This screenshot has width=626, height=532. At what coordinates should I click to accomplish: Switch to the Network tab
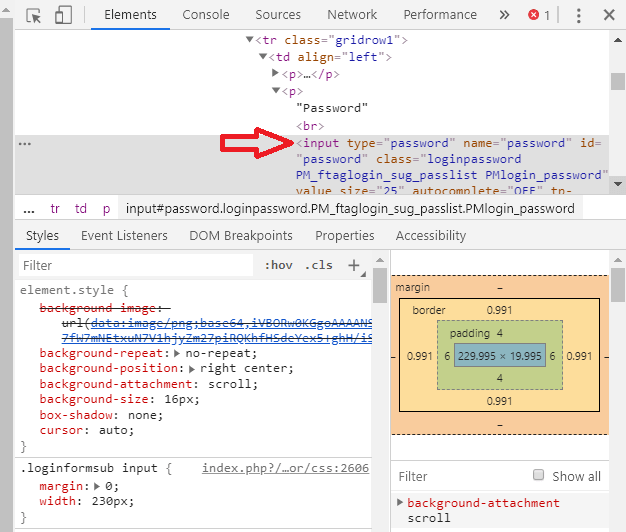click(352, 15)
